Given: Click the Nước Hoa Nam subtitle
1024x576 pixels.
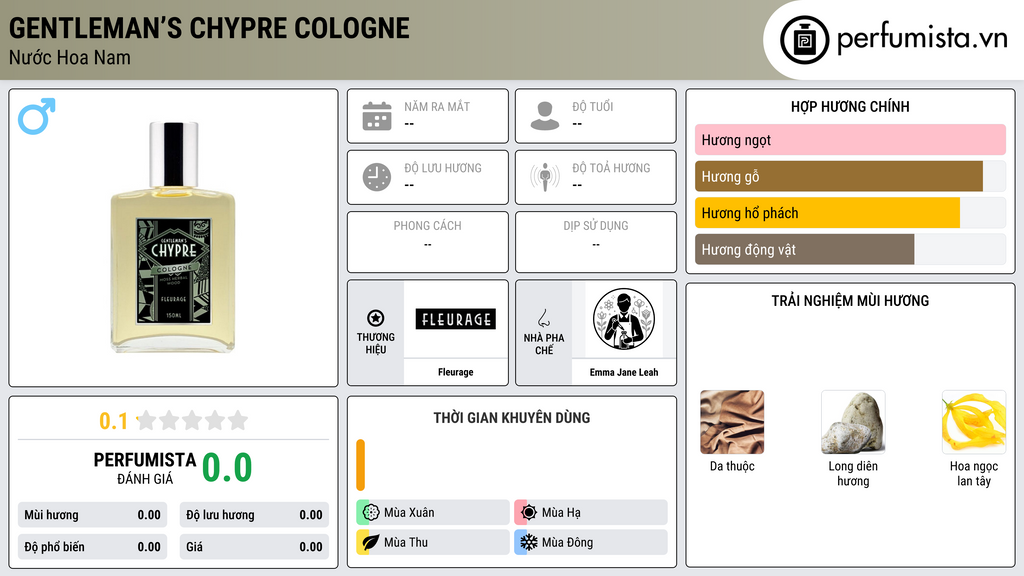Looking at the screenshot, I should (70, 57).
